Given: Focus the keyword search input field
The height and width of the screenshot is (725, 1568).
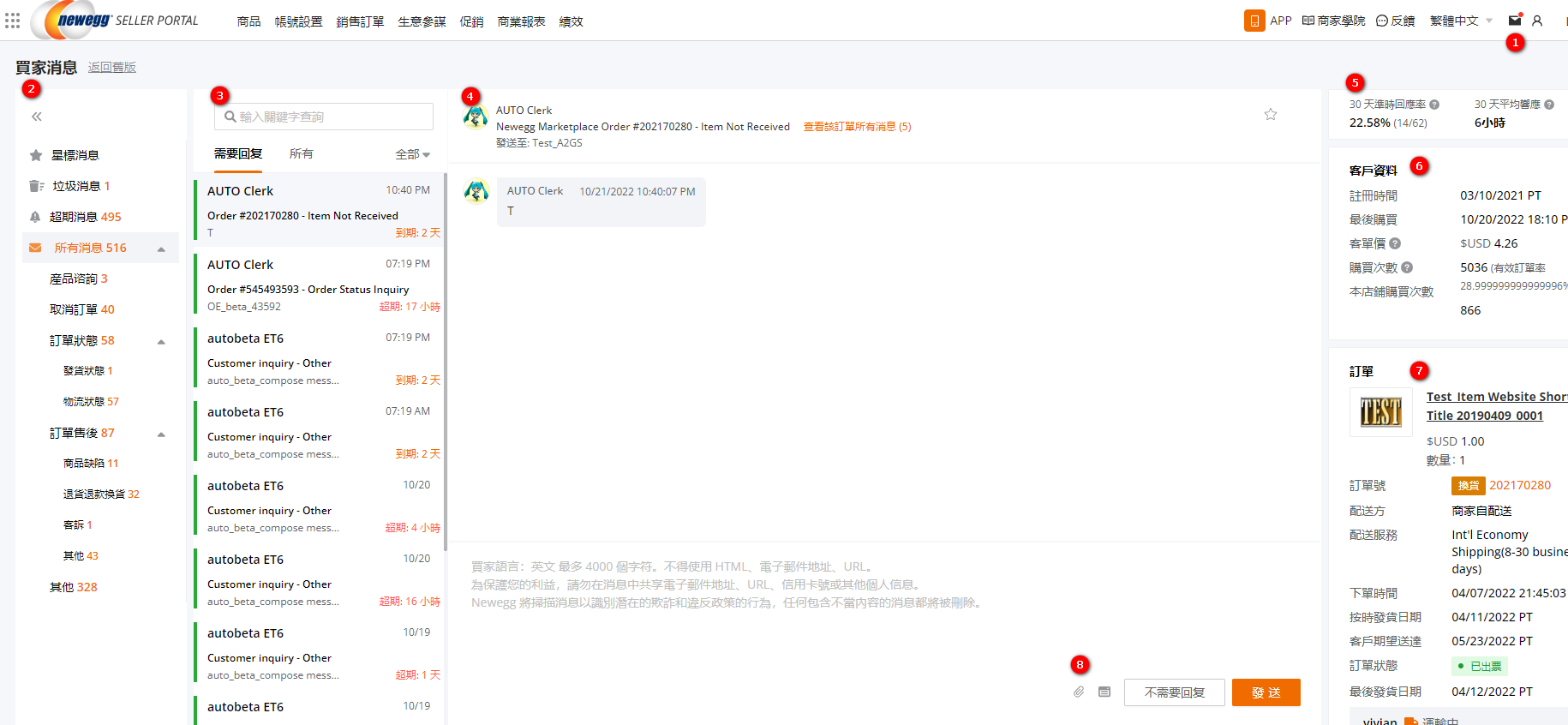Looking at the screenshot, I should pos(324,117).
